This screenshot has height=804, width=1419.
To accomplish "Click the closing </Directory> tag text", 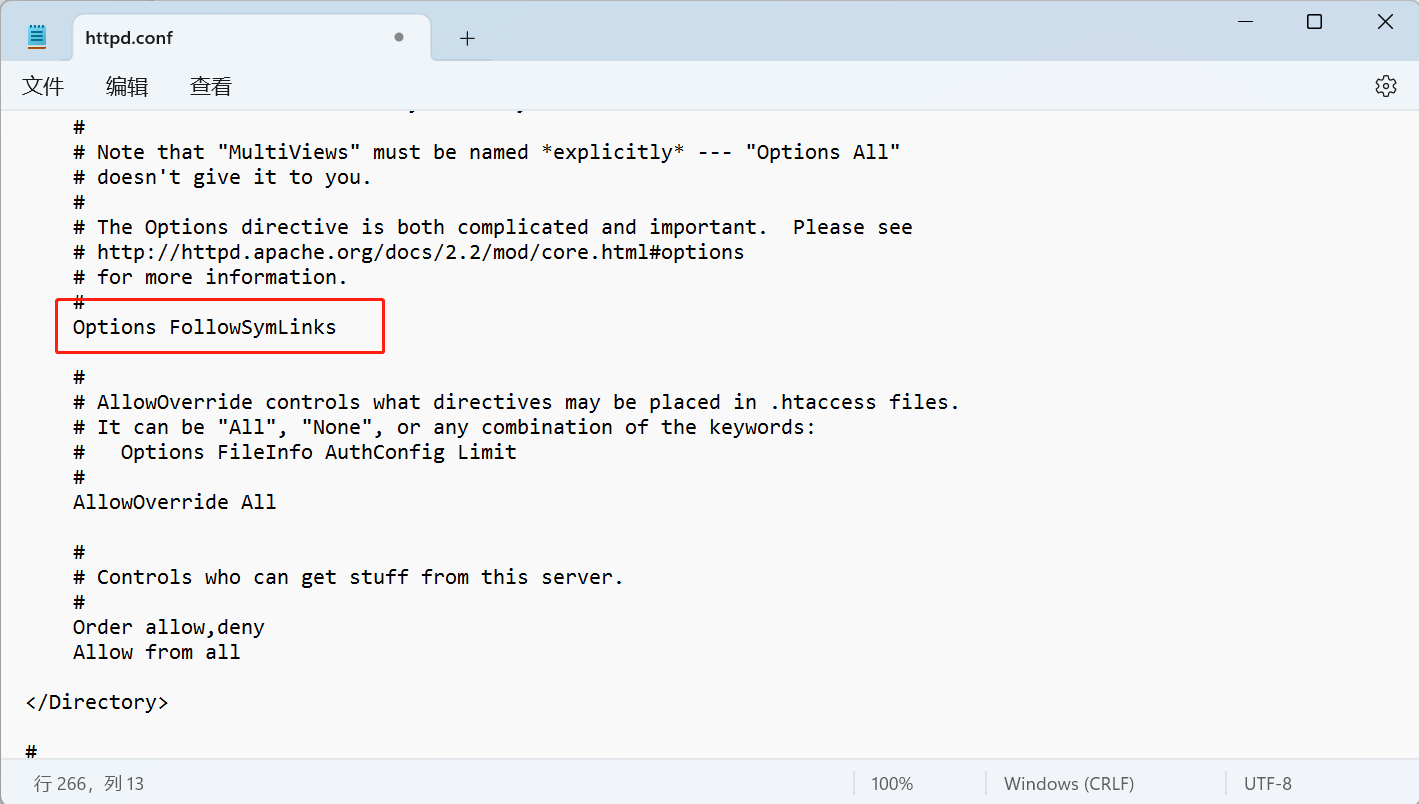I will tap(97, 702).
